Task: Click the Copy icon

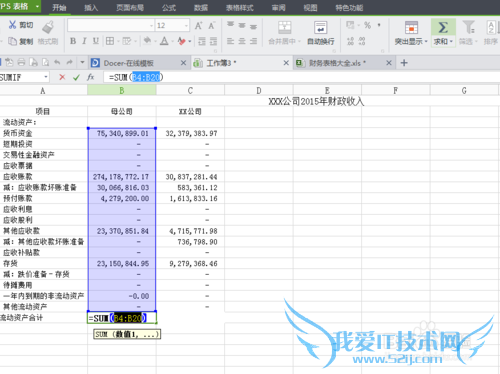Action: [x=12, y=41]
